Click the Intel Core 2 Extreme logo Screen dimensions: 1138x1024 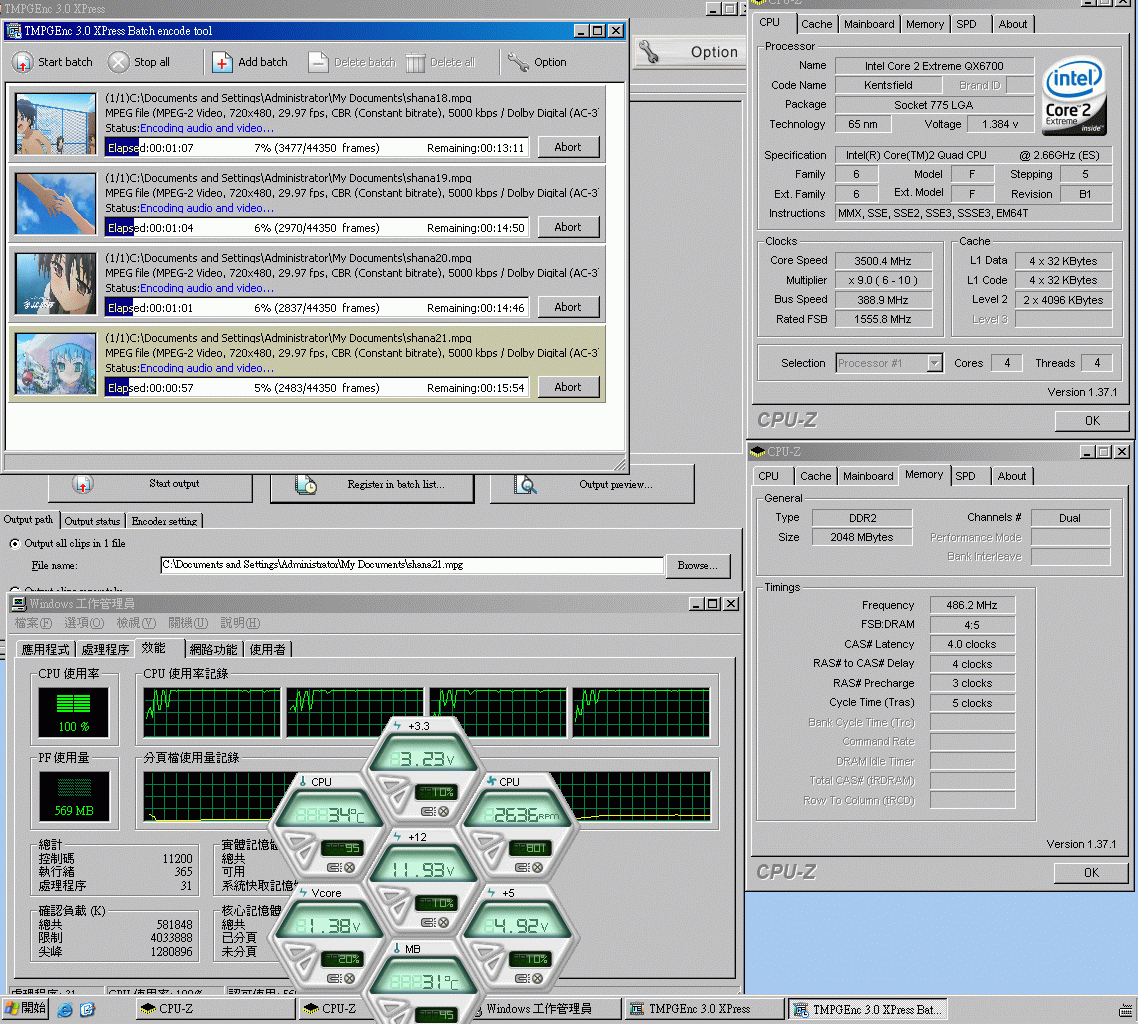click(x=1074, y=95)
